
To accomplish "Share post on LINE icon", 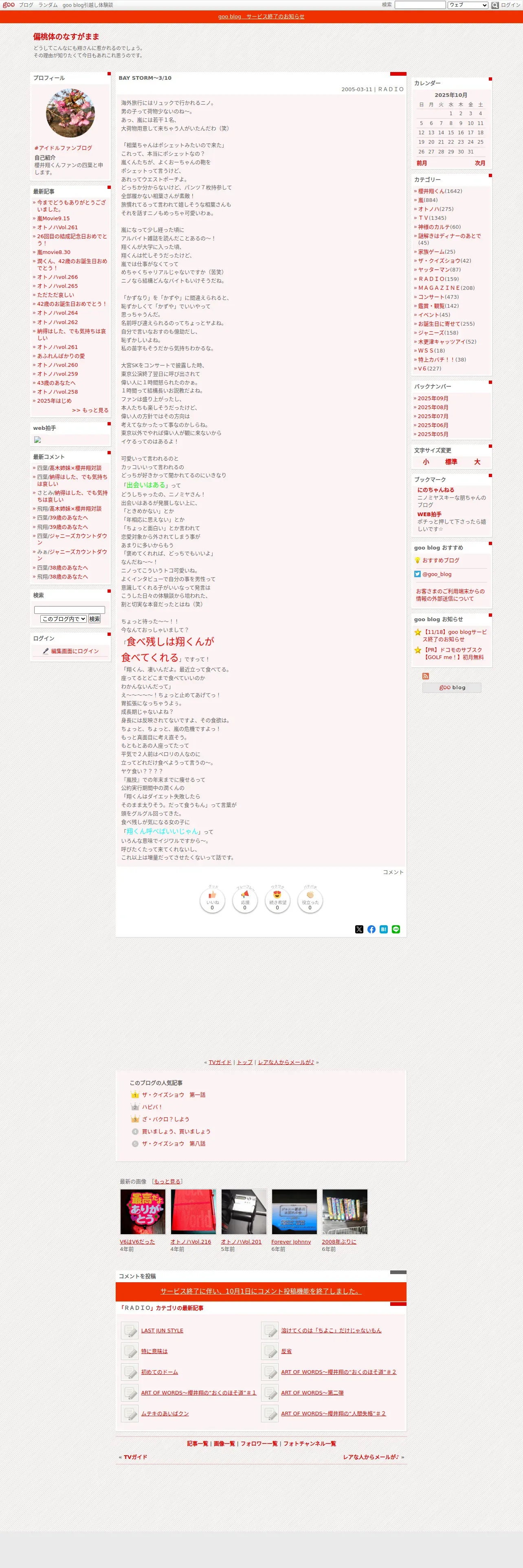I will [x=396, y=929].
